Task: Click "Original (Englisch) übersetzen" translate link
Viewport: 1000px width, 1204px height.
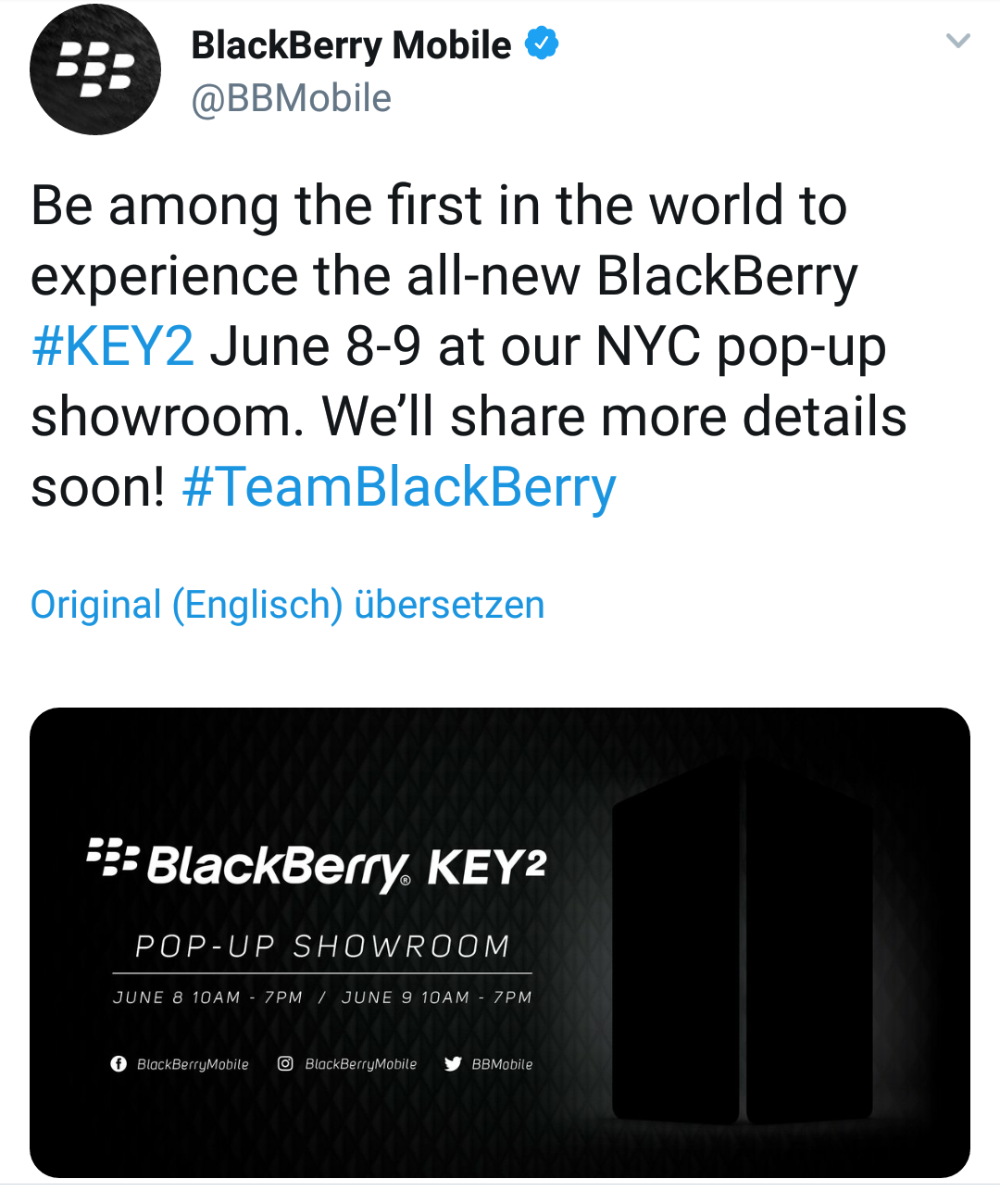Action: coord(287,605)
